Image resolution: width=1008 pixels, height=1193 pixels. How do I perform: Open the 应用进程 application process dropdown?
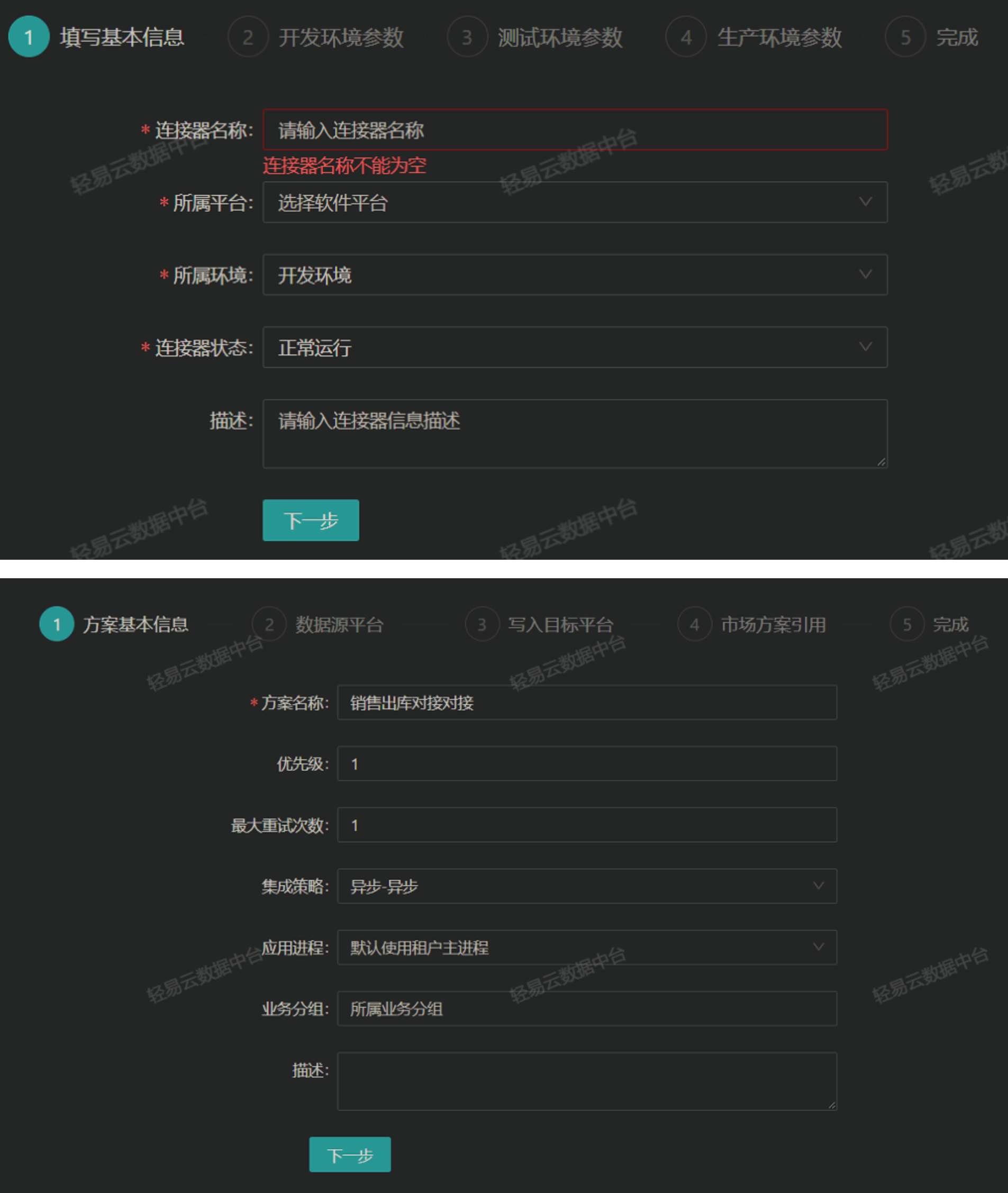coord(586,948)
